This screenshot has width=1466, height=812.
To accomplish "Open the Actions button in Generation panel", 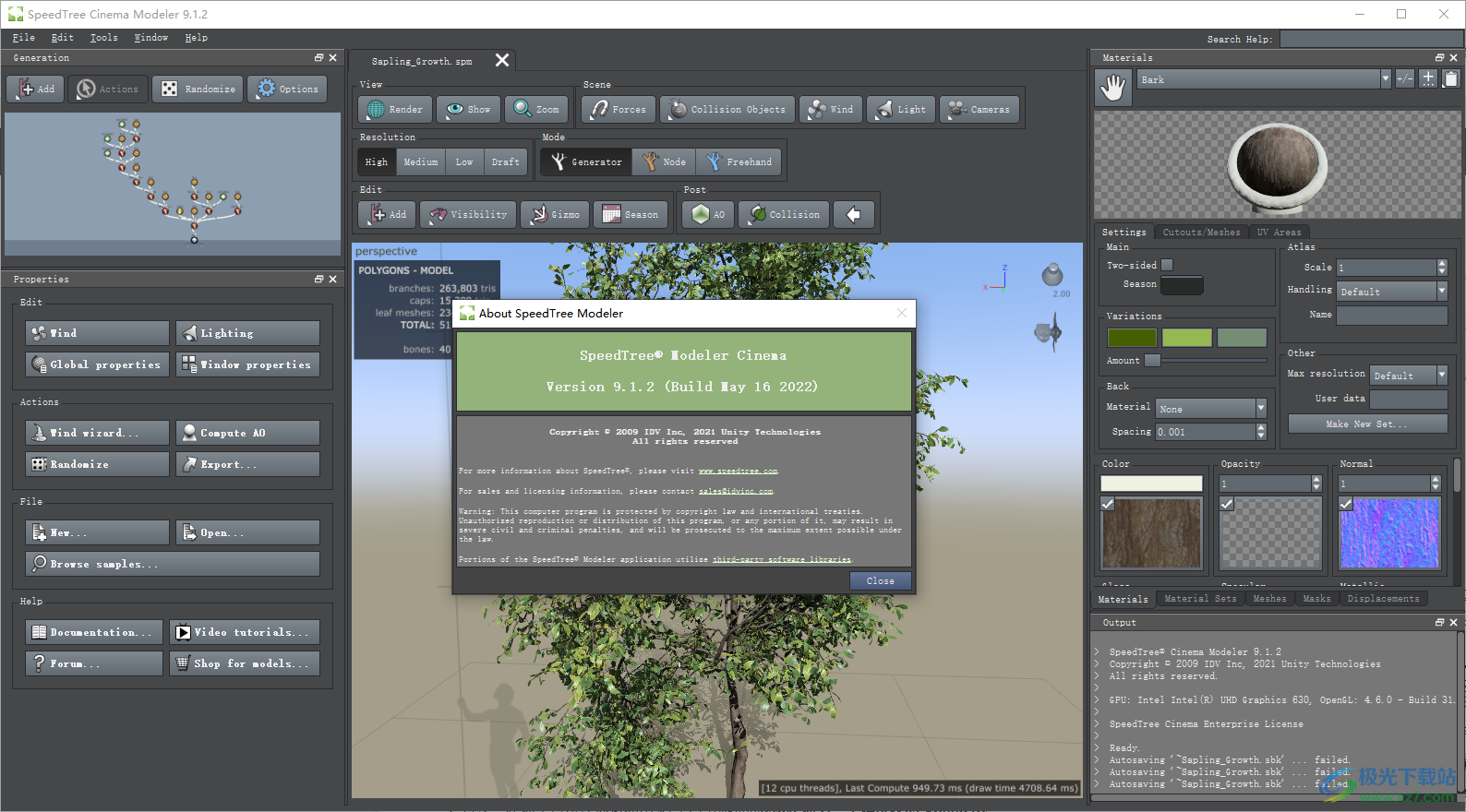I will tap(108, 89).
